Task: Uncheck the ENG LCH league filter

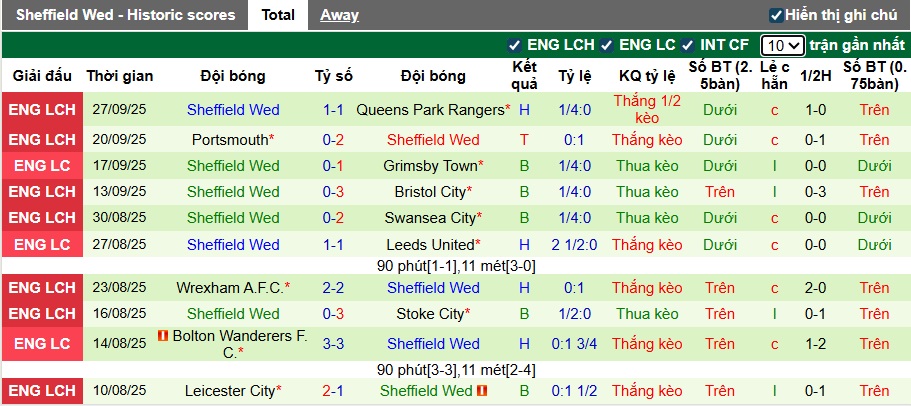Action: click(514, 45)
